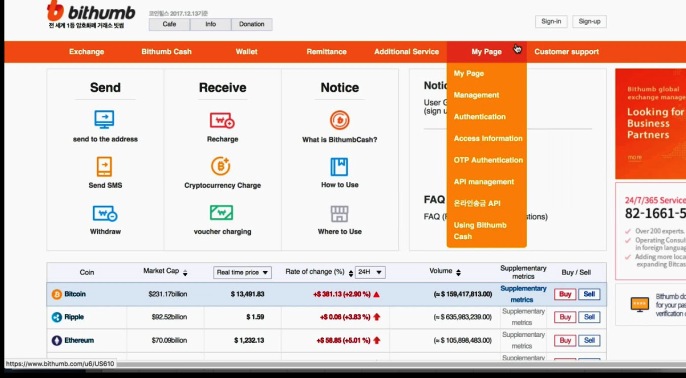Click the Sign-up button

(x=589, y=21)
